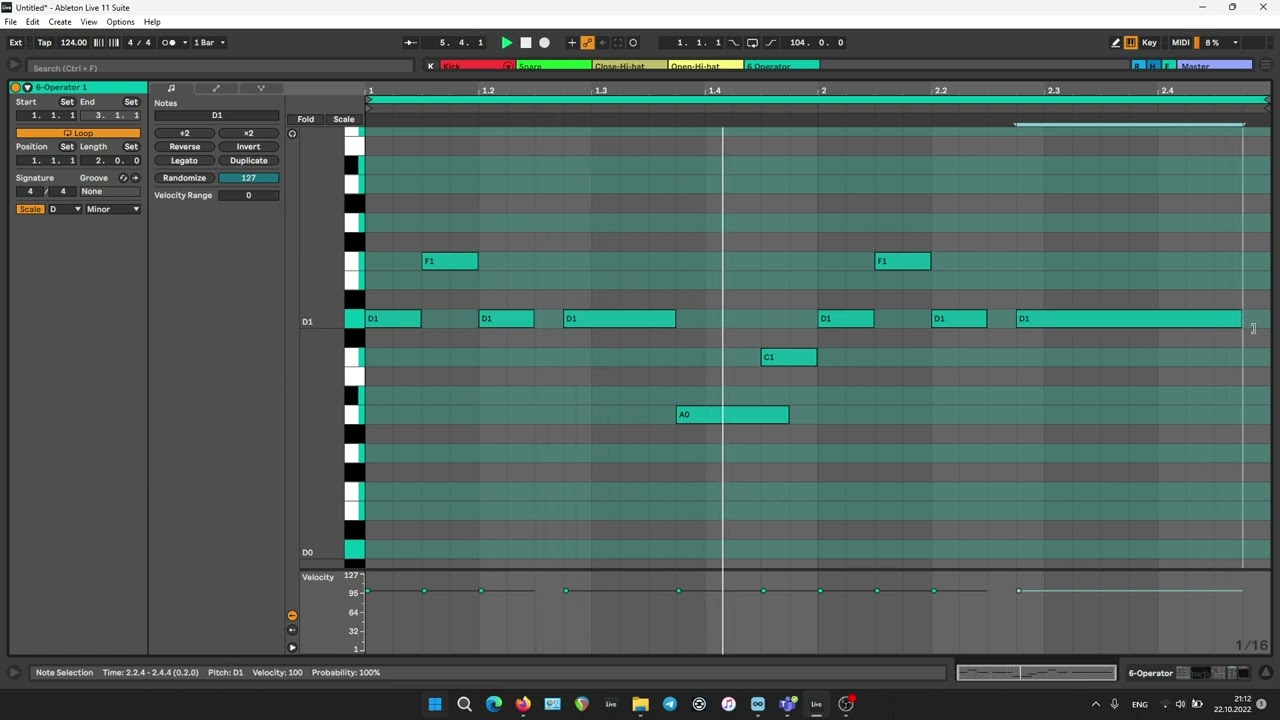
Task: Open the Options menu
Action: click(x=120, y=22)
